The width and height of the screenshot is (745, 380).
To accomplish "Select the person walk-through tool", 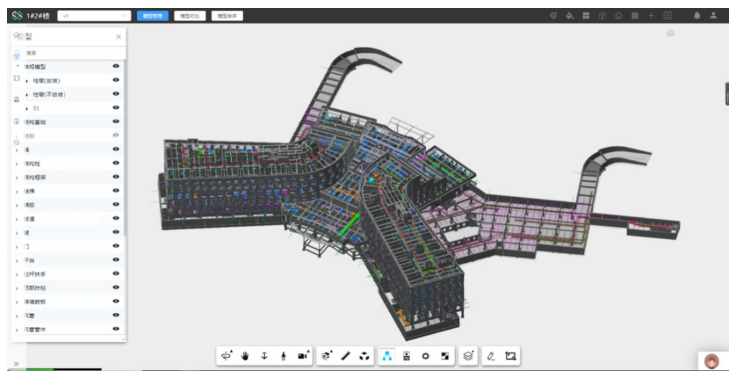I will [x=284, y=356].
